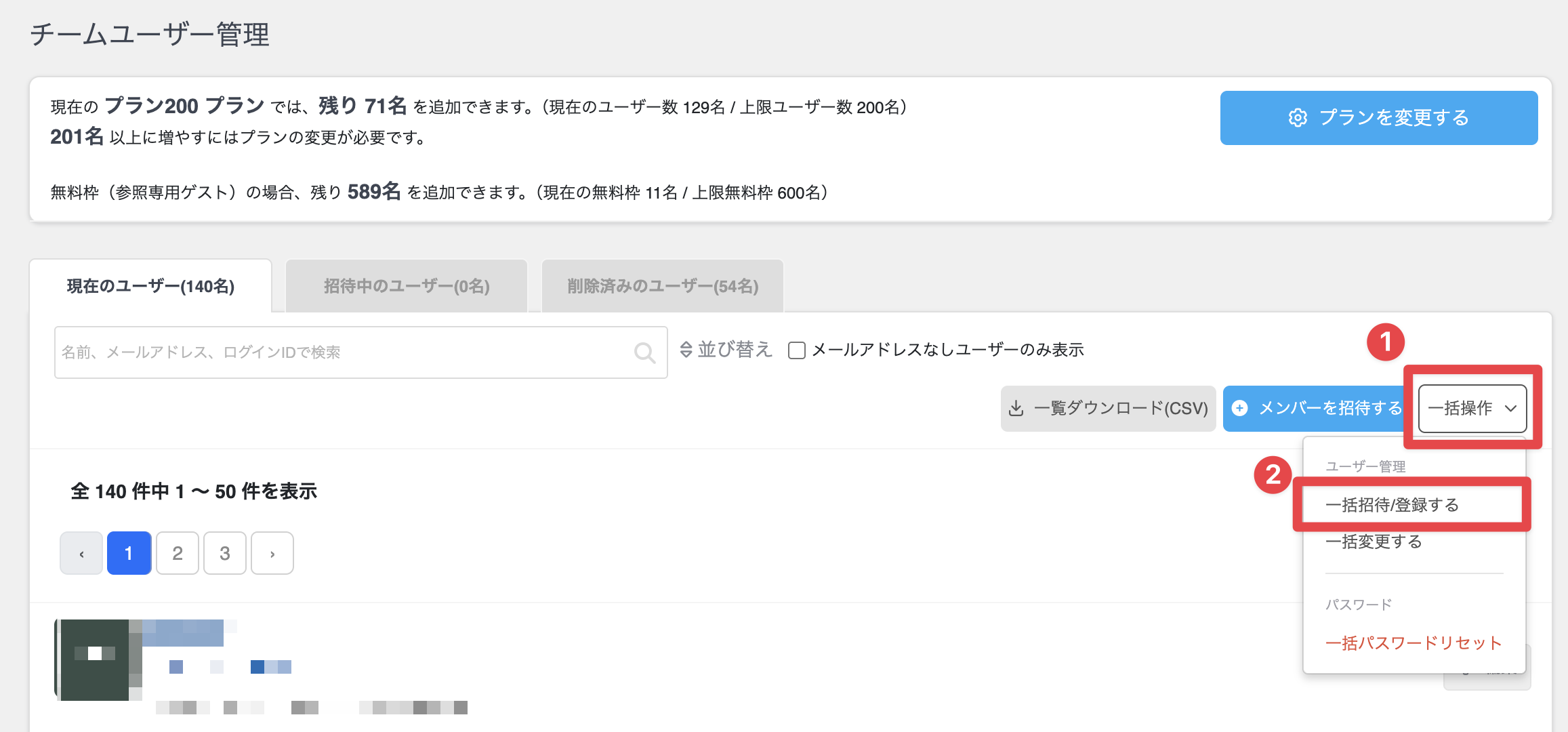Enable メールアドレスなしユーザーのみ表示 checkbox
Viewport: 1568px width, 732px height.
tap(797, 350)
